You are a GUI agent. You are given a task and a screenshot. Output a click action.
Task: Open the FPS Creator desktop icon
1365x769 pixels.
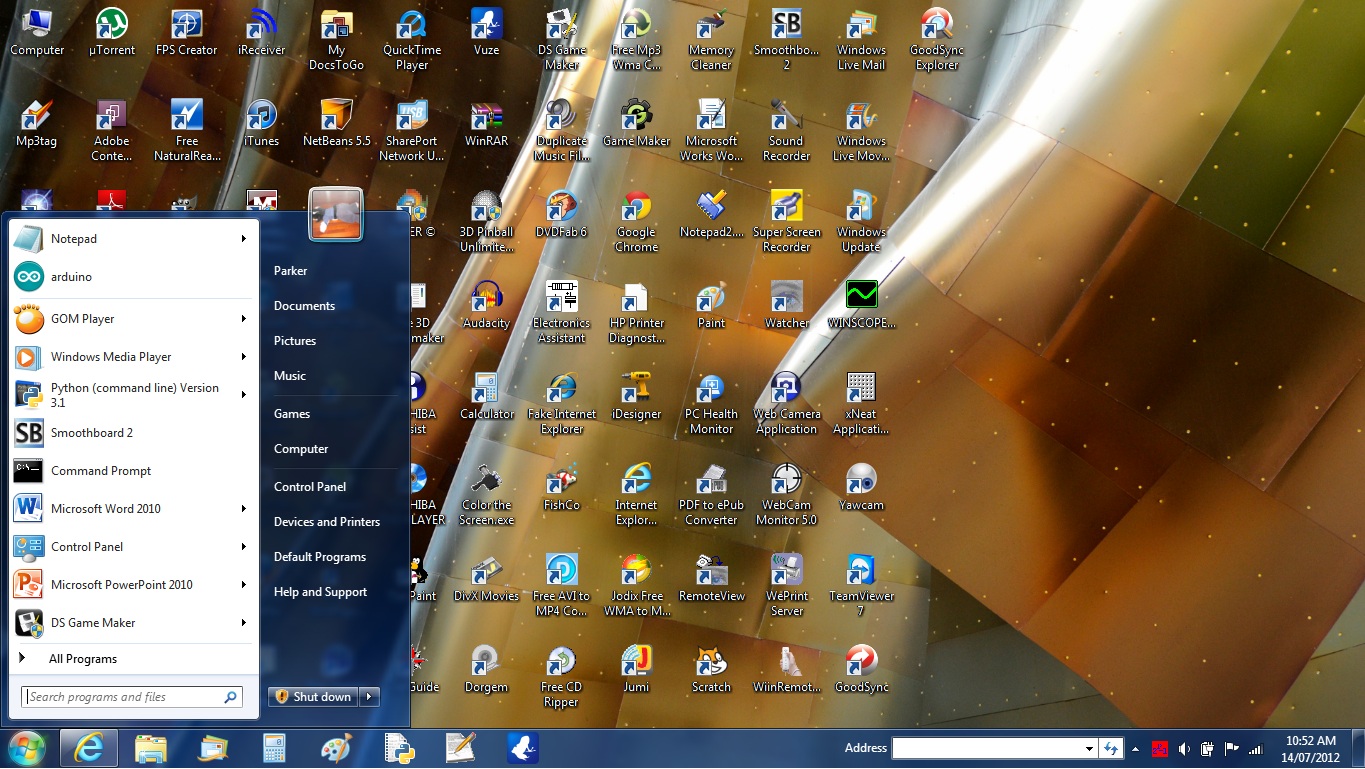pyautogui.click(x=186, y=31)
